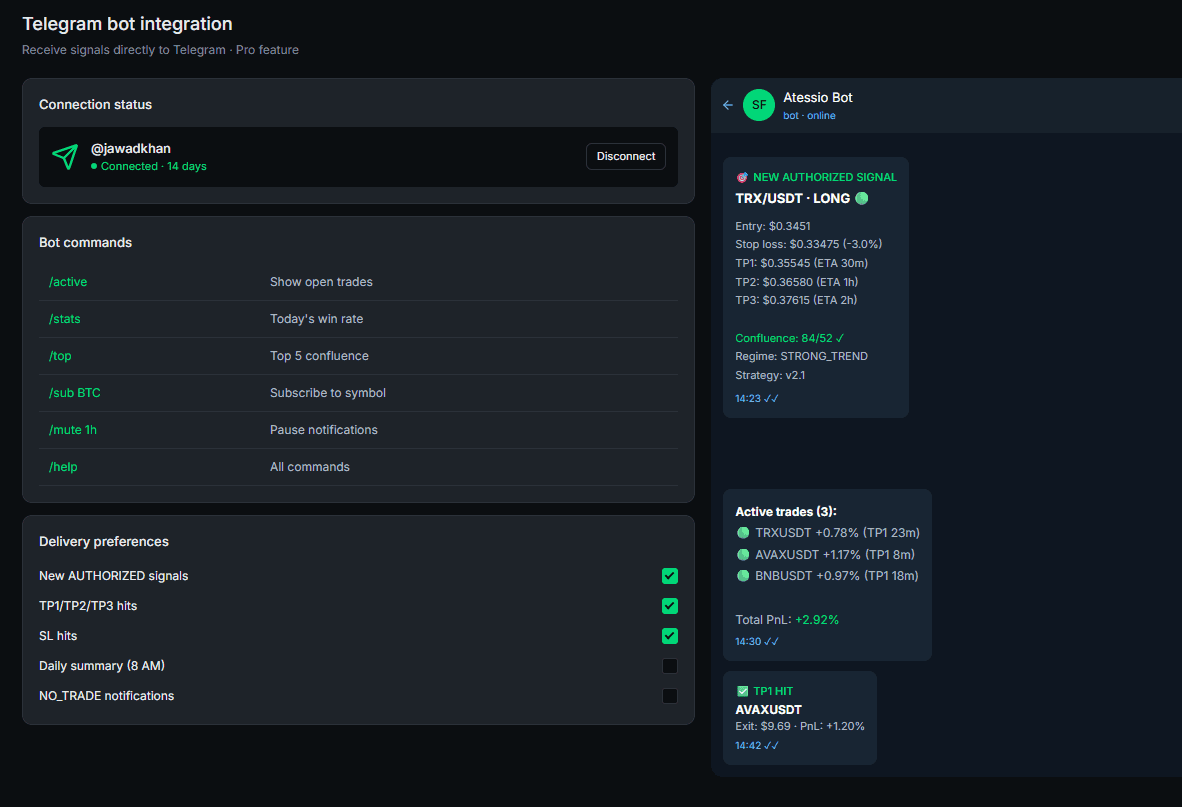This screenshot has width=1182, height=807.
Task: Click 'Confluence: 84/52' in the signal
Action: pyautogui.click(x=790, y=338)
